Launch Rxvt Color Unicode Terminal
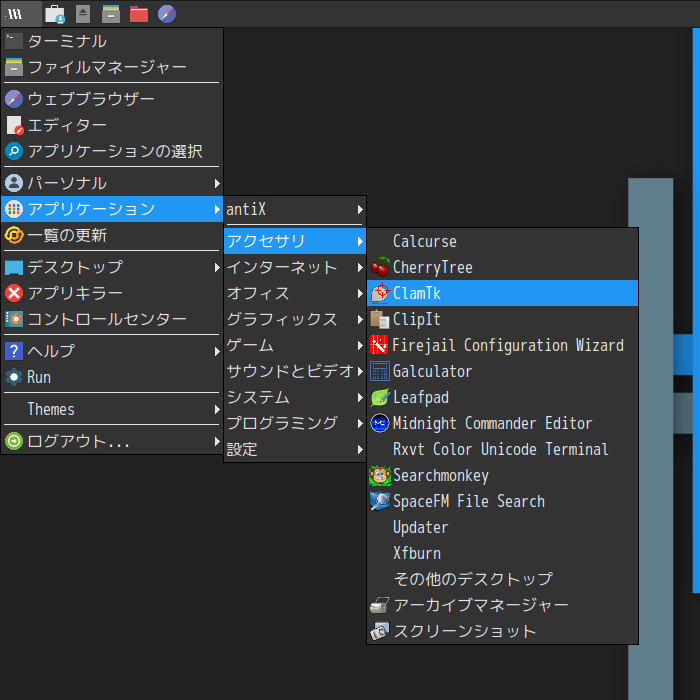This screenshot has width=700, height=700. (x=502, y=449)
